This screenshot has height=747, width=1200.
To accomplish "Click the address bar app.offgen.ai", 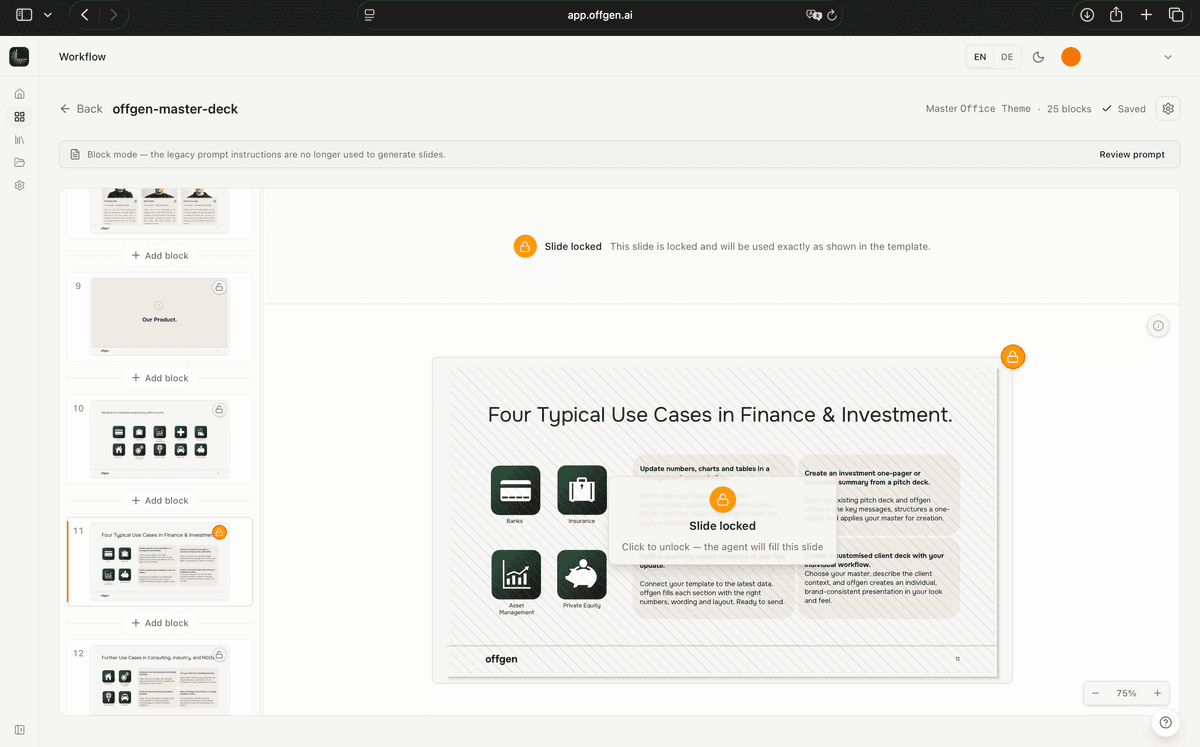I will click(x=600, y=15).
